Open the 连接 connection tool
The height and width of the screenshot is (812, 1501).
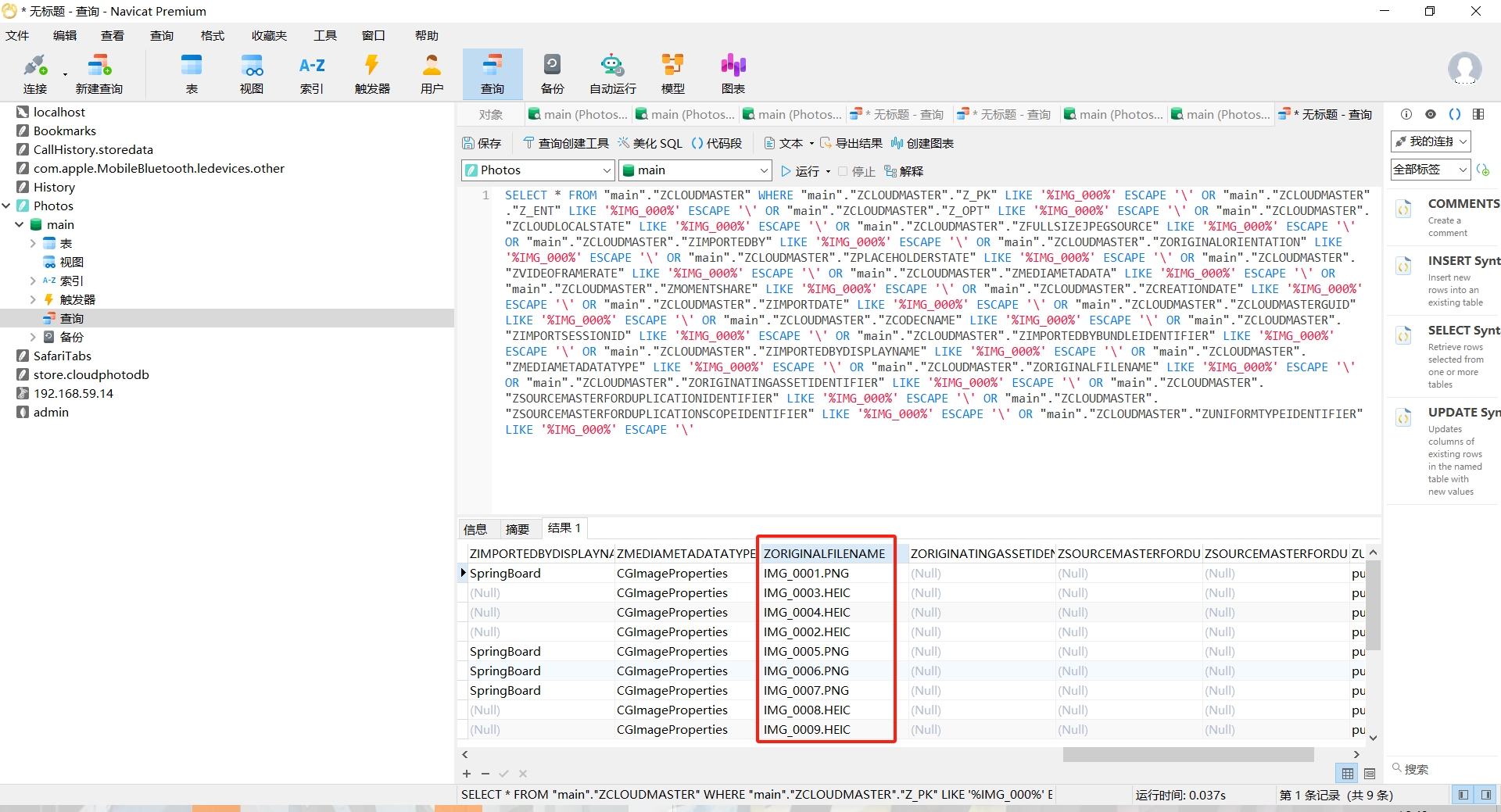pyautogui.click(x=35, y=74)
